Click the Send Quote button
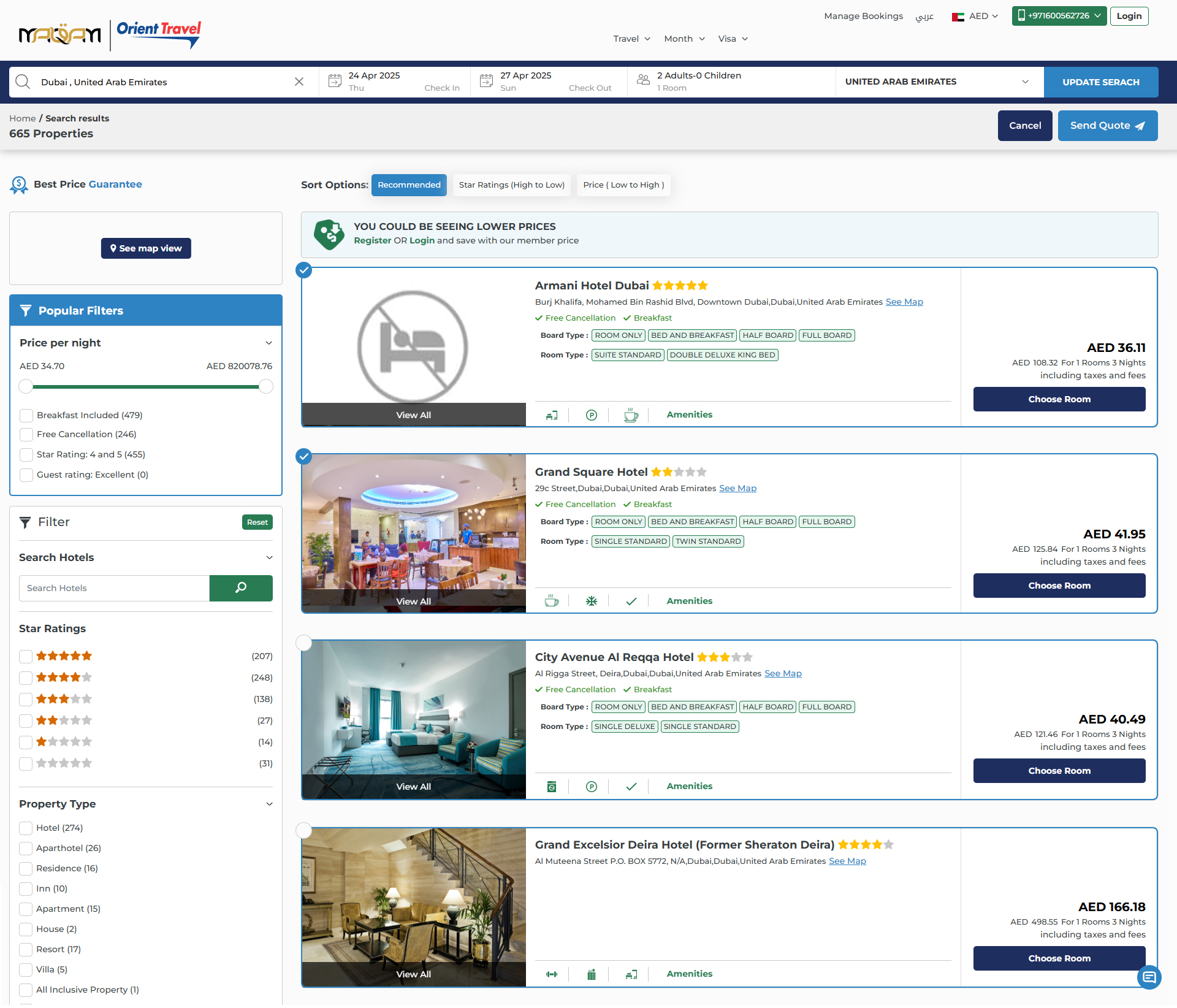This screenshot has width=1177, height=1008. coord(1107,126)
